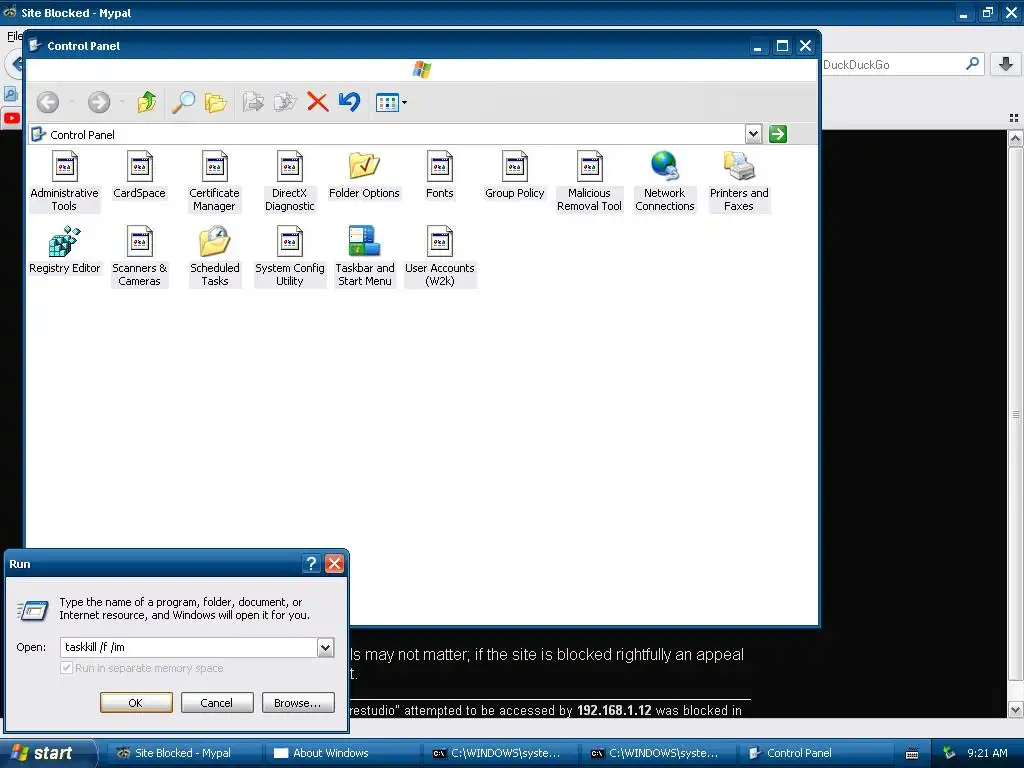Screen dimensions: 1024x768
Task: Open the Mypal downloads arrow button
Action: [x=1006, y=64]
